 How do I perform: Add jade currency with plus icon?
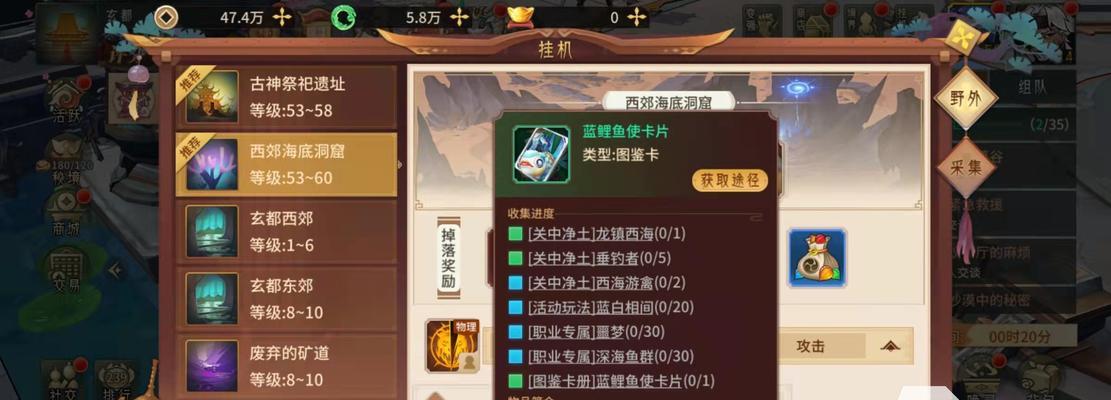pyautogui.click(x=459, y=17)
